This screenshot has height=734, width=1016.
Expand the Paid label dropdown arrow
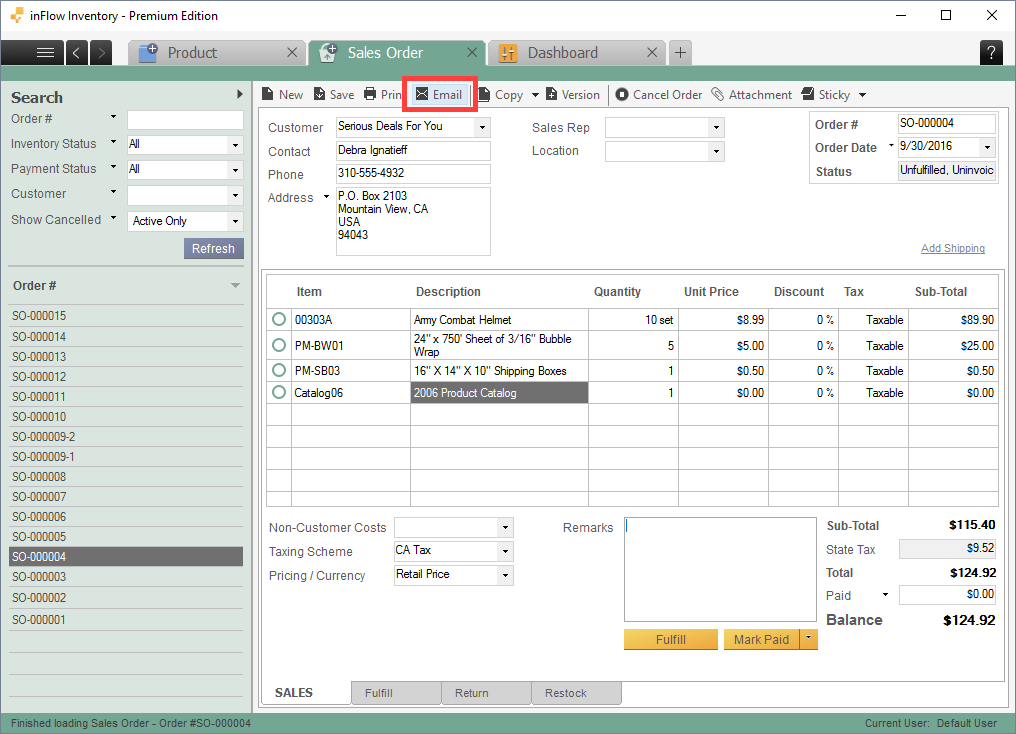pyautogui.click(x=885, y=594)
